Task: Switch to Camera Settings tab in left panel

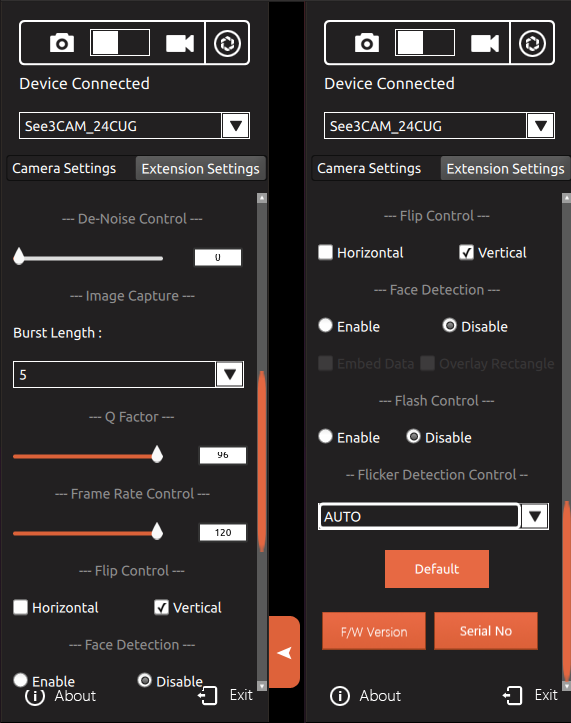Action: (x=64, y=168)
